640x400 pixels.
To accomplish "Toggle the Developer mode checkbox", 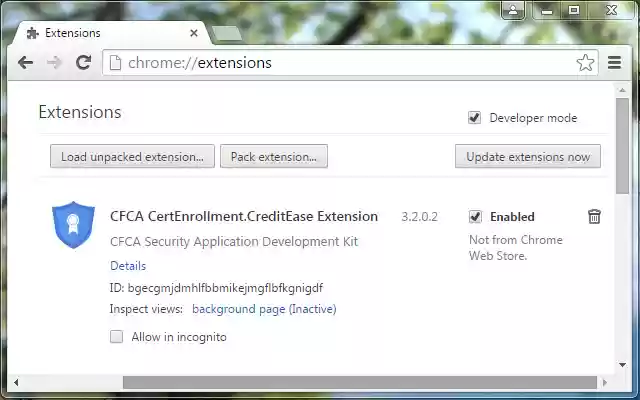I will tap(474, 118).
